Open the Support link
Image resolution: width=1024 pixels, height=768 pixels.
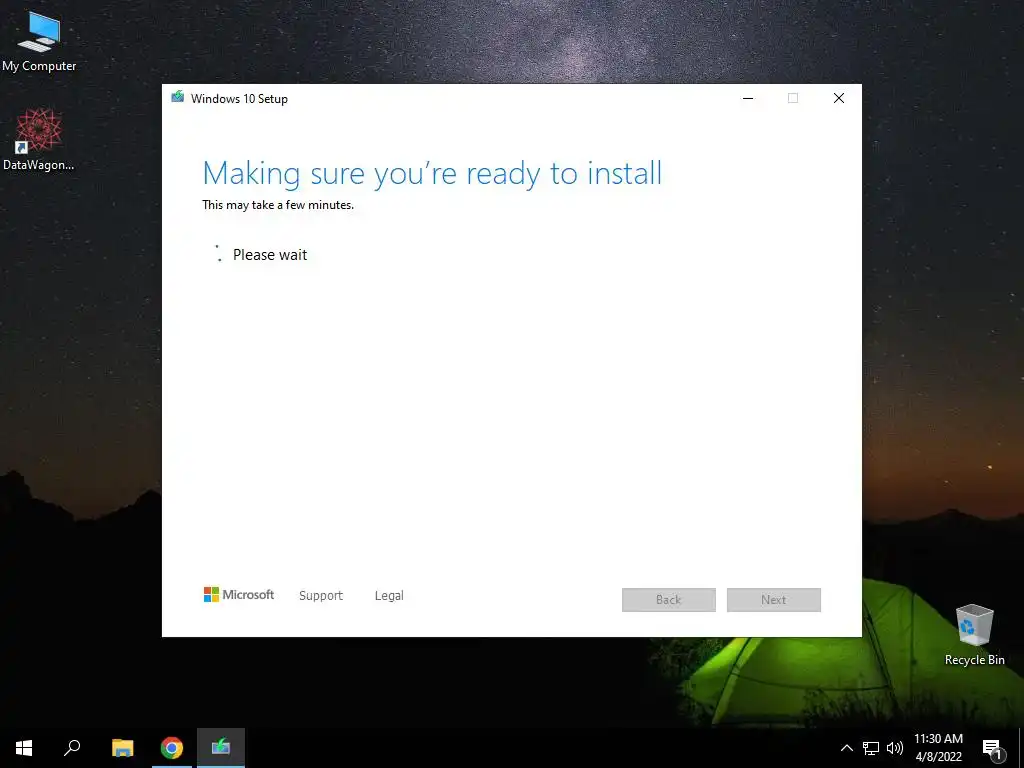click(321, 596)
